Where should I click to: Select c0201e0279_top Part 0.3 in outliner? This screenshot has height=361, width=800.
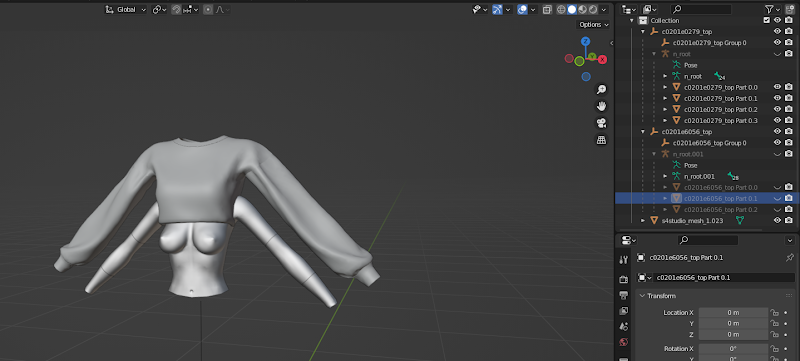(x=720, y=121)
